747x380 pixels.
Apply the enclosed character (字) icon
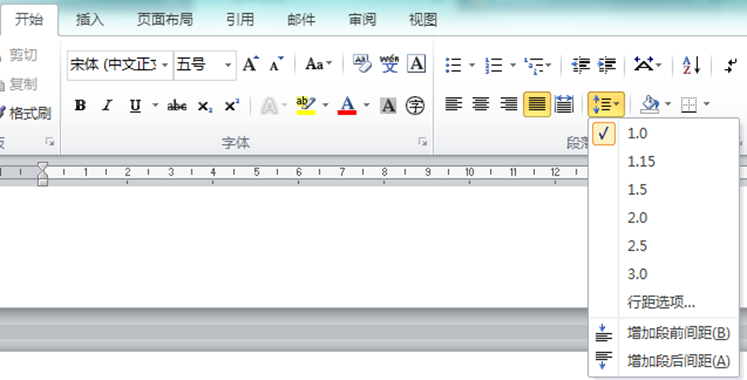point(415,105)
